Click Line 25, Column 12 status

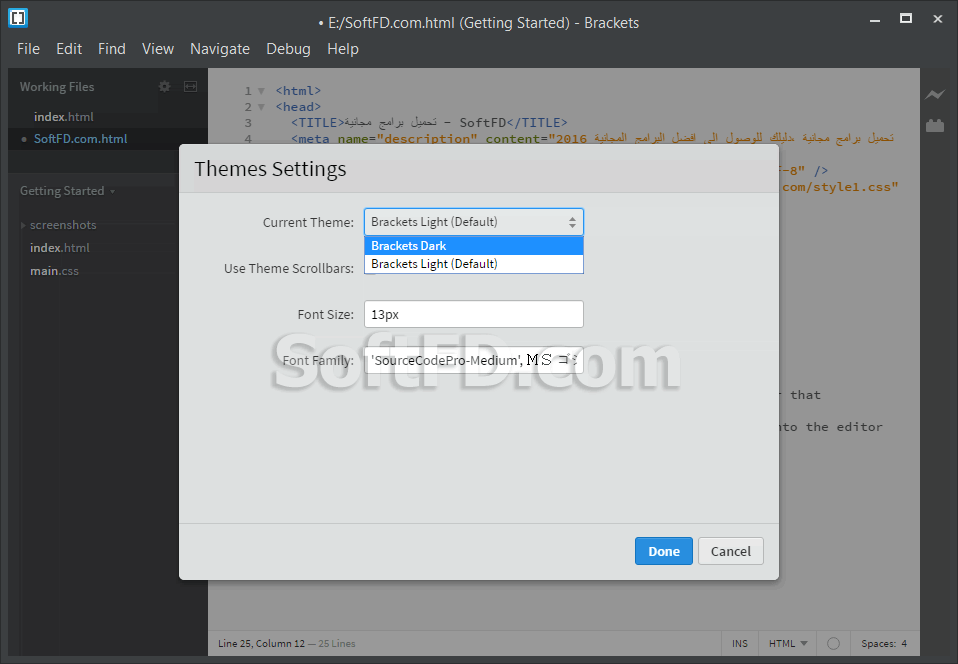coord(261,643)
